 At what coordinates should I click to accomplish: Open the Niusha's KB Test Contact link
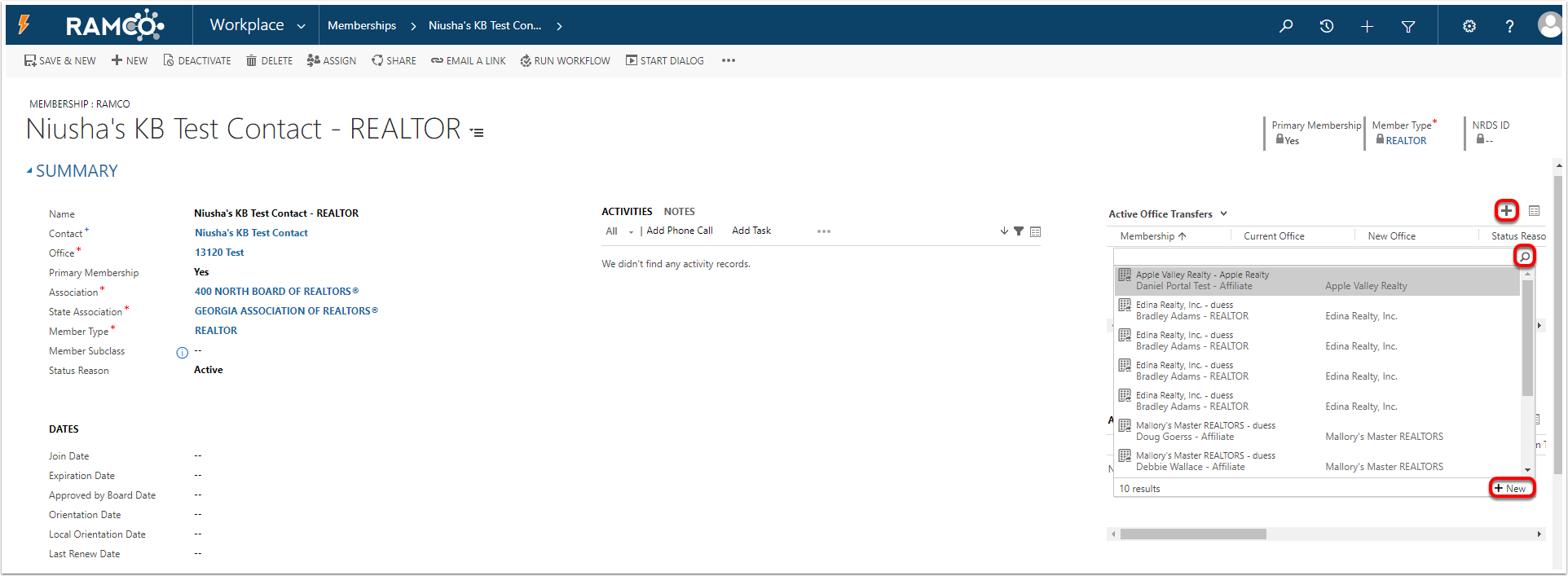[251, 233]
